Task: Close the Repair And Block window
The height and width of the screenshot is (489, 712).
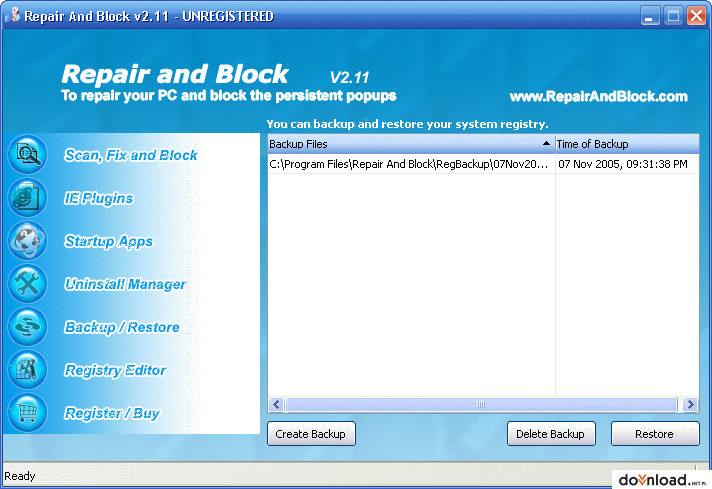Action: pyautogui.click(x=696, y=16)
